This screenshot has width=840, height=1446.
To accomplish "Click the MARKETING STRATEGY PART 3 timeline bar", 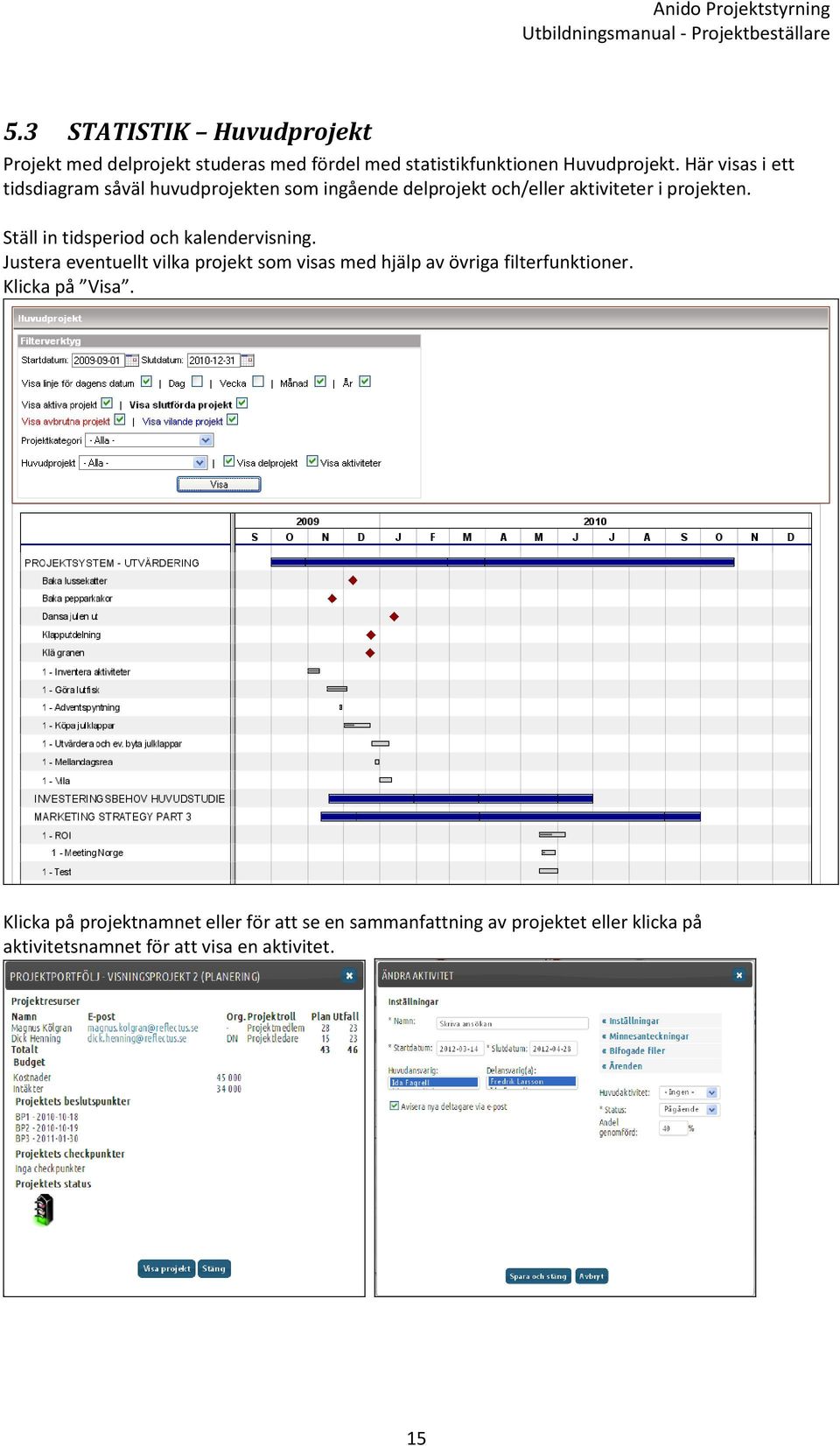I will pos(510,817).
